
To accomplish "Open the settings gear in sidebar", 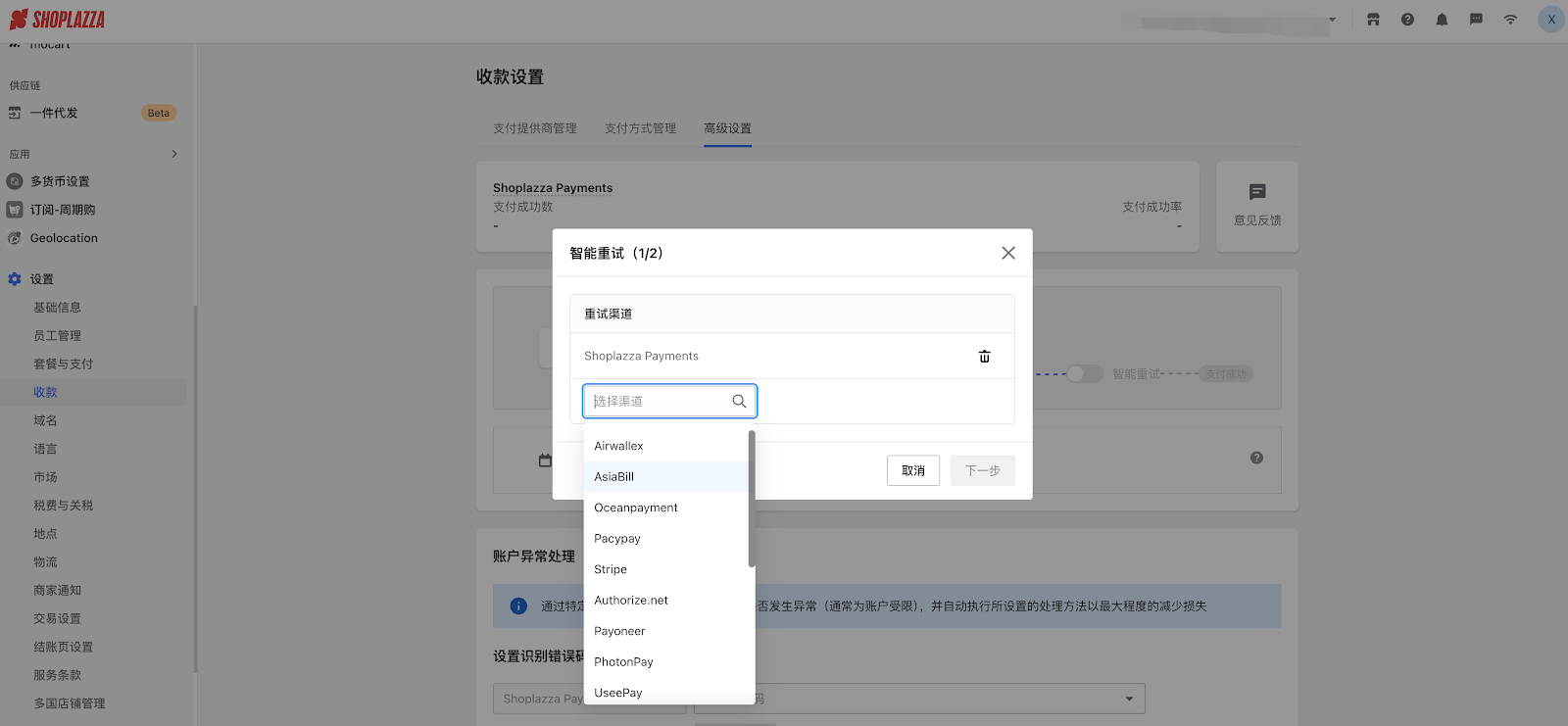I will coord(15,279).
